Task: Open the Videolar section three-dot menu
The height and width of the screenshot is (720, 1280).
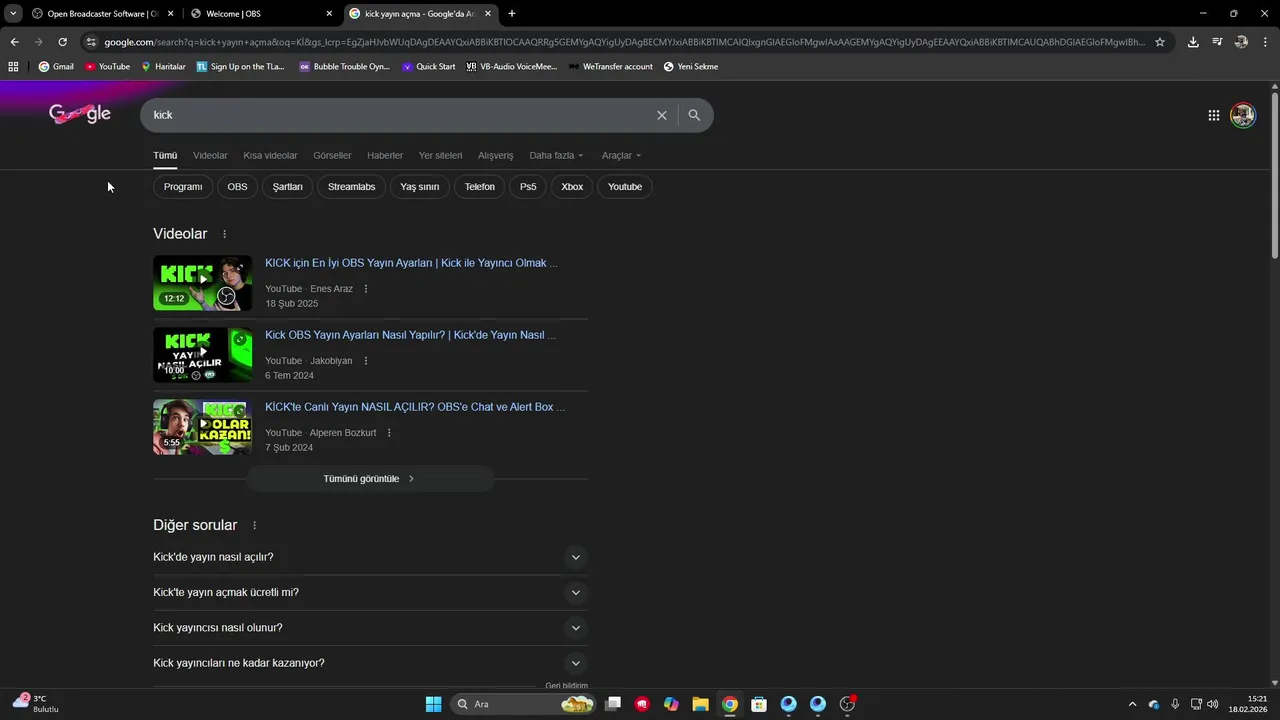Action: 224,234
